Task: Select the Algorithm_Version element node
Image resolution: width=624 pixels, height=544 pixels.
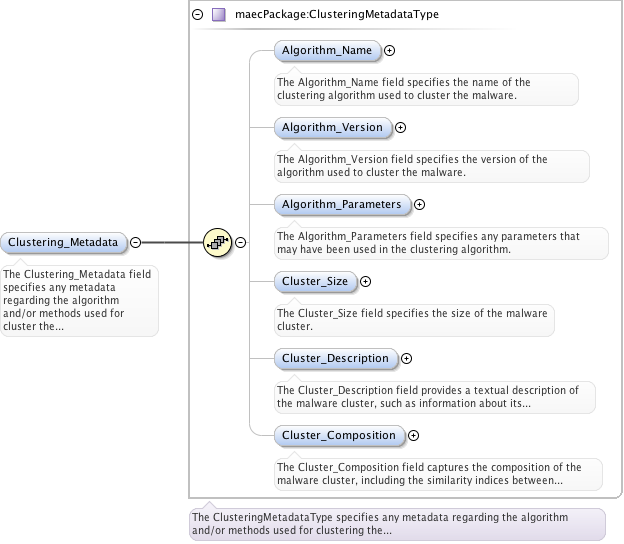Action: tap(332, 127)
